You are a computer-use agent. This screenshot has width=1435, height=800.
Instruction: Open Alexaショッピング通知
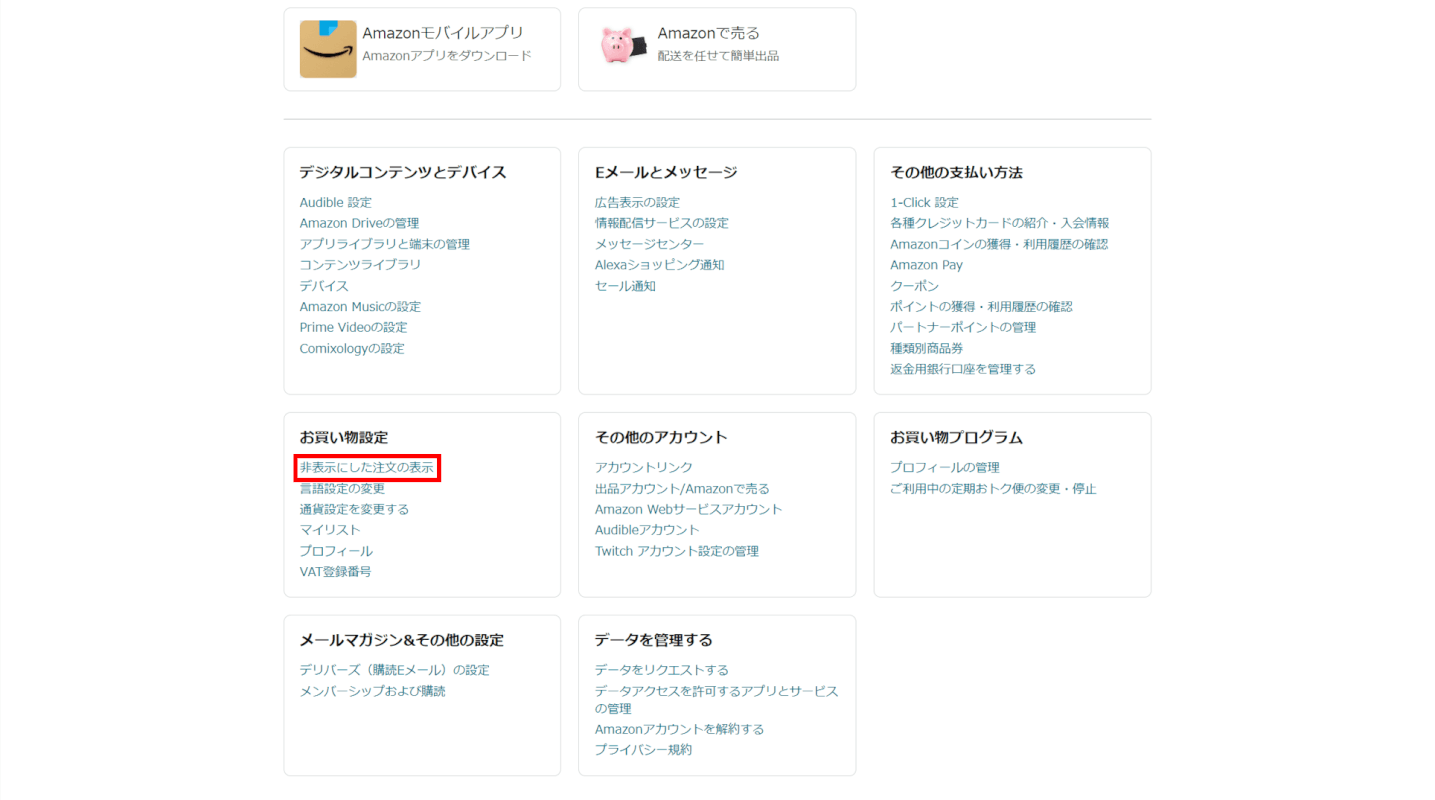[659, 265]
